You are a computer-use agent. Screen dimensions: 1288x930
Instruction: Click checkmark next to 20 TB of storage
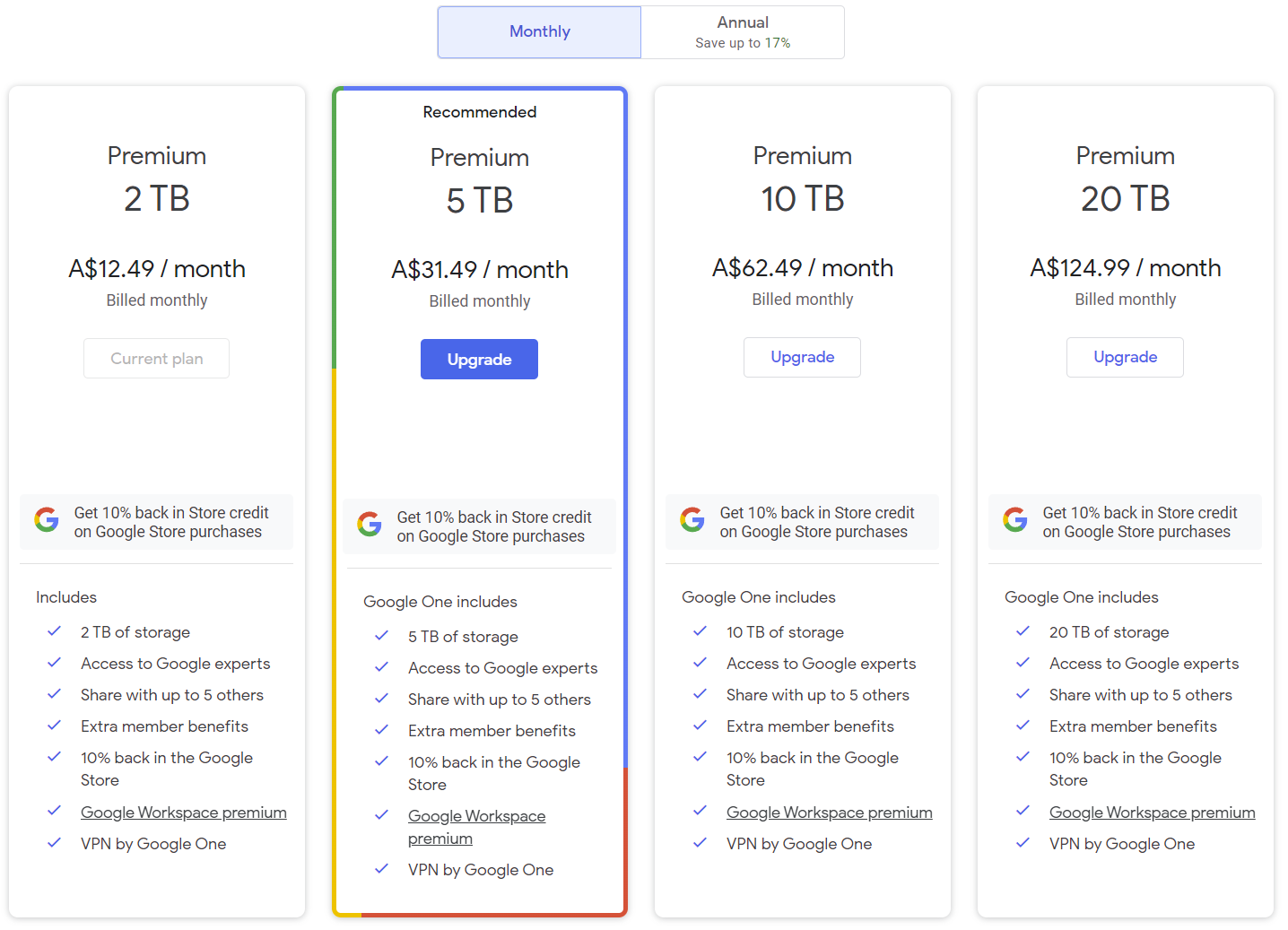(1023, 631)
